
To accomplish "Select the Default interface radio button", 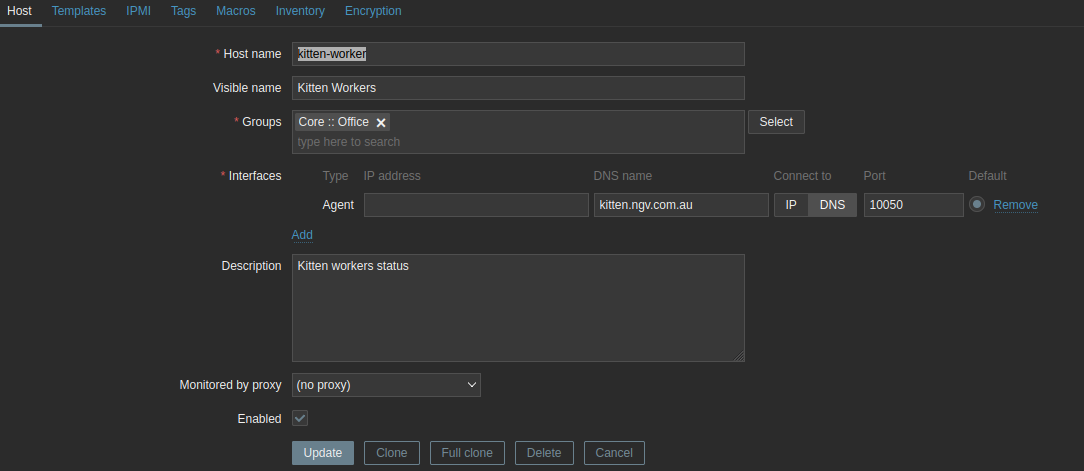I will (x=977, y=204).
